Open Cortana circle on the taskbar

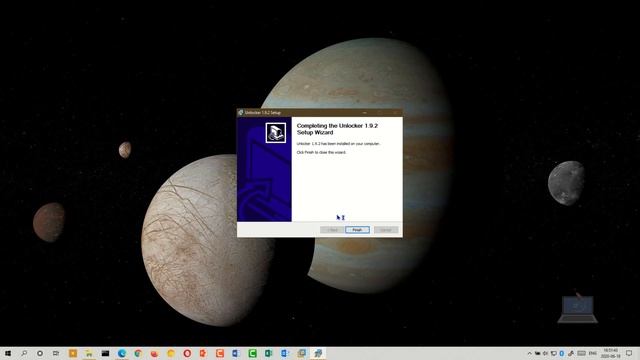[40, 353]
